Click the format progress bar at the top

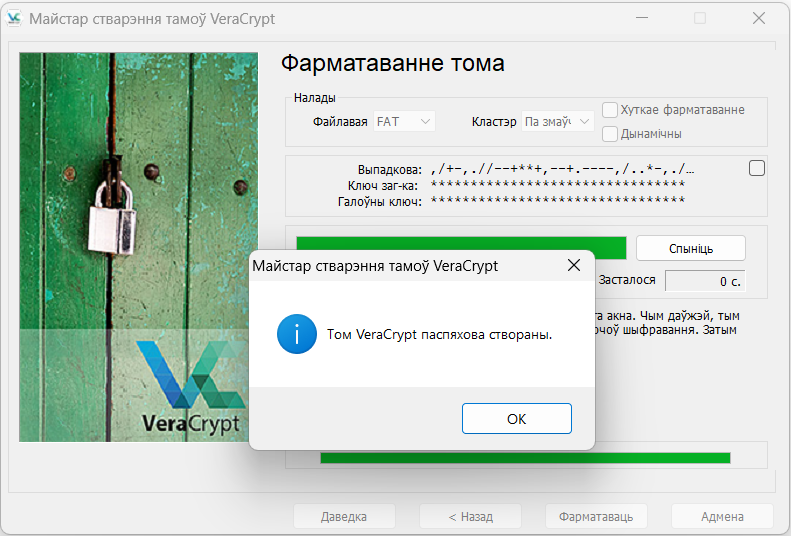[x=461, y=244]
